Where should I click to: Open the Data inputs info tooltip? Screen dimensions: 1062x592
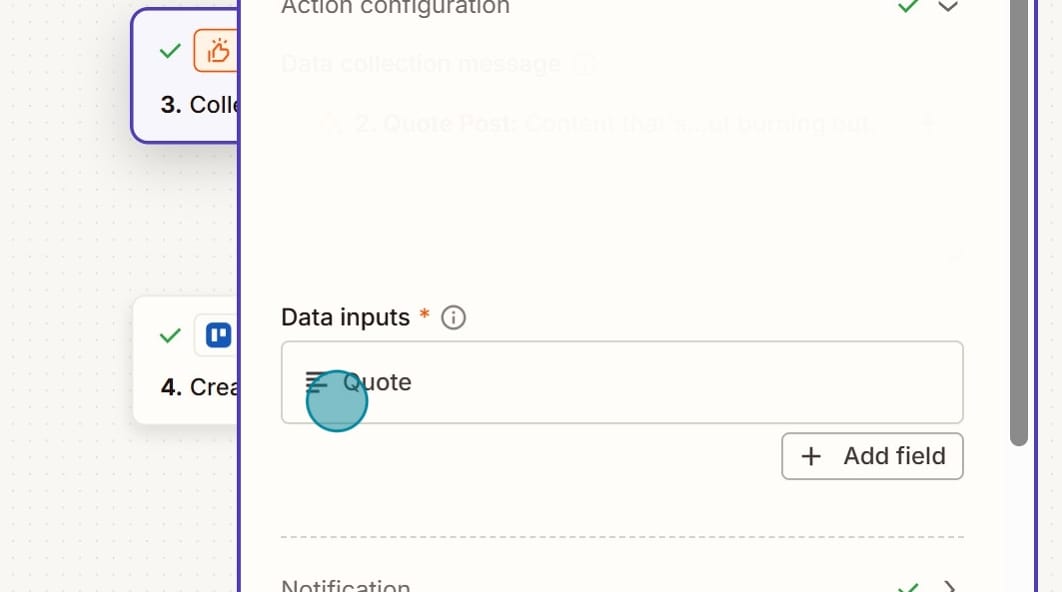[452, 317]
